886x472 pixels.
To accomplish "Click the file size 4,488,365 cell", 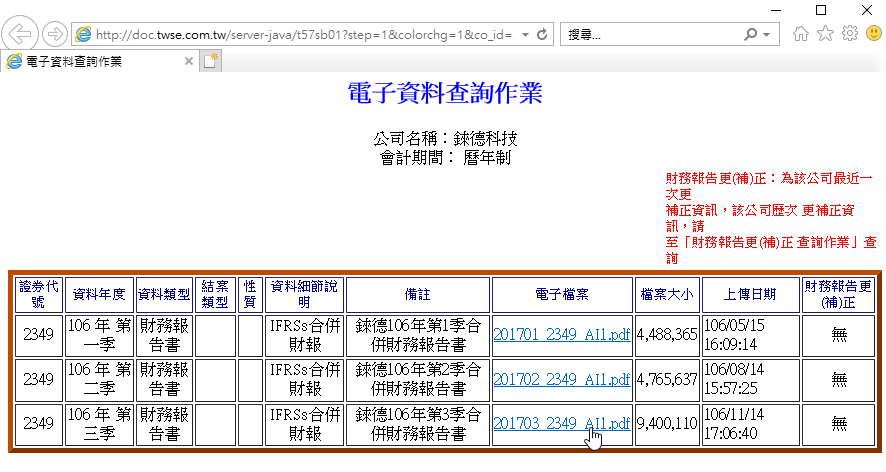I will pyautogui.click(x=667, y=335).
